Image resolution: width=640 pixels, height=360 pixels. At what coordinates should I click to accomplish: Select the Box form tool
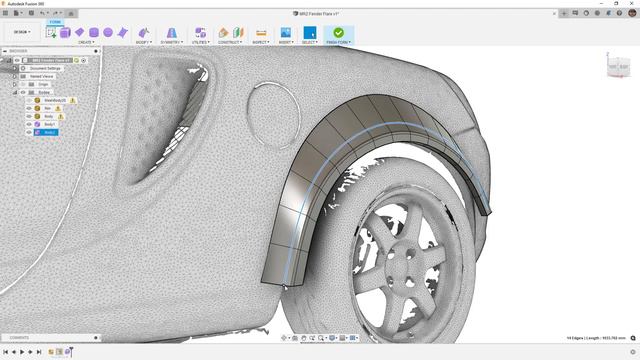(x=65, y=33)
